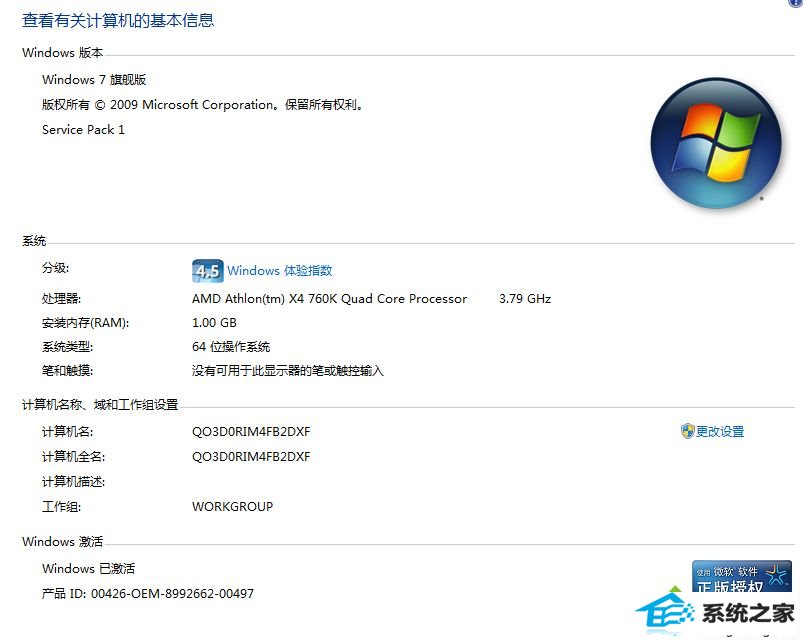Viewport: 803px width, 640px height.
Task: Click the 工作组 label
Action: tap(61, 507)
